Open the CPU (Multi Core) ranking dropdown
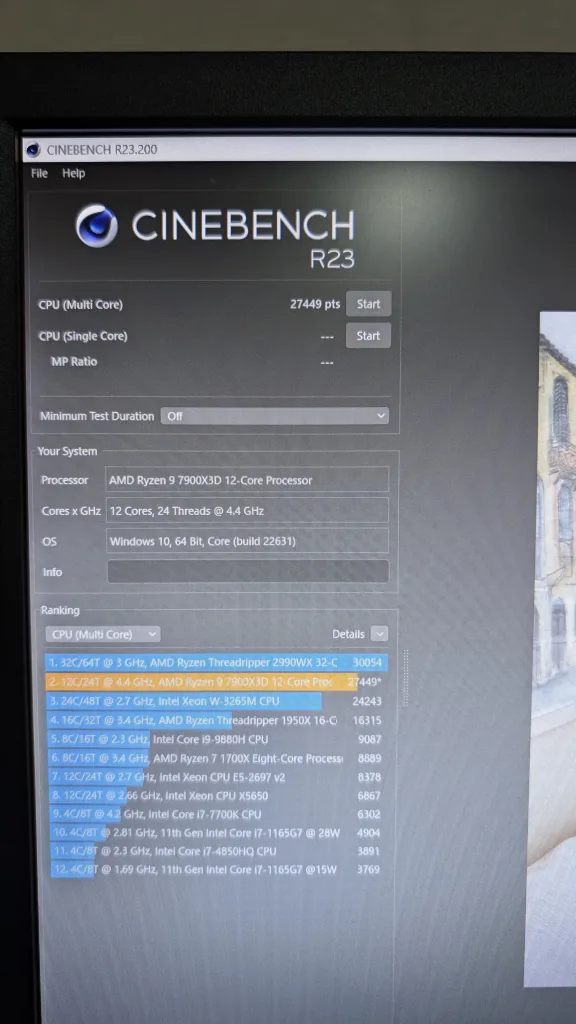Screen dimensions: 576x1024 [103, 634]
